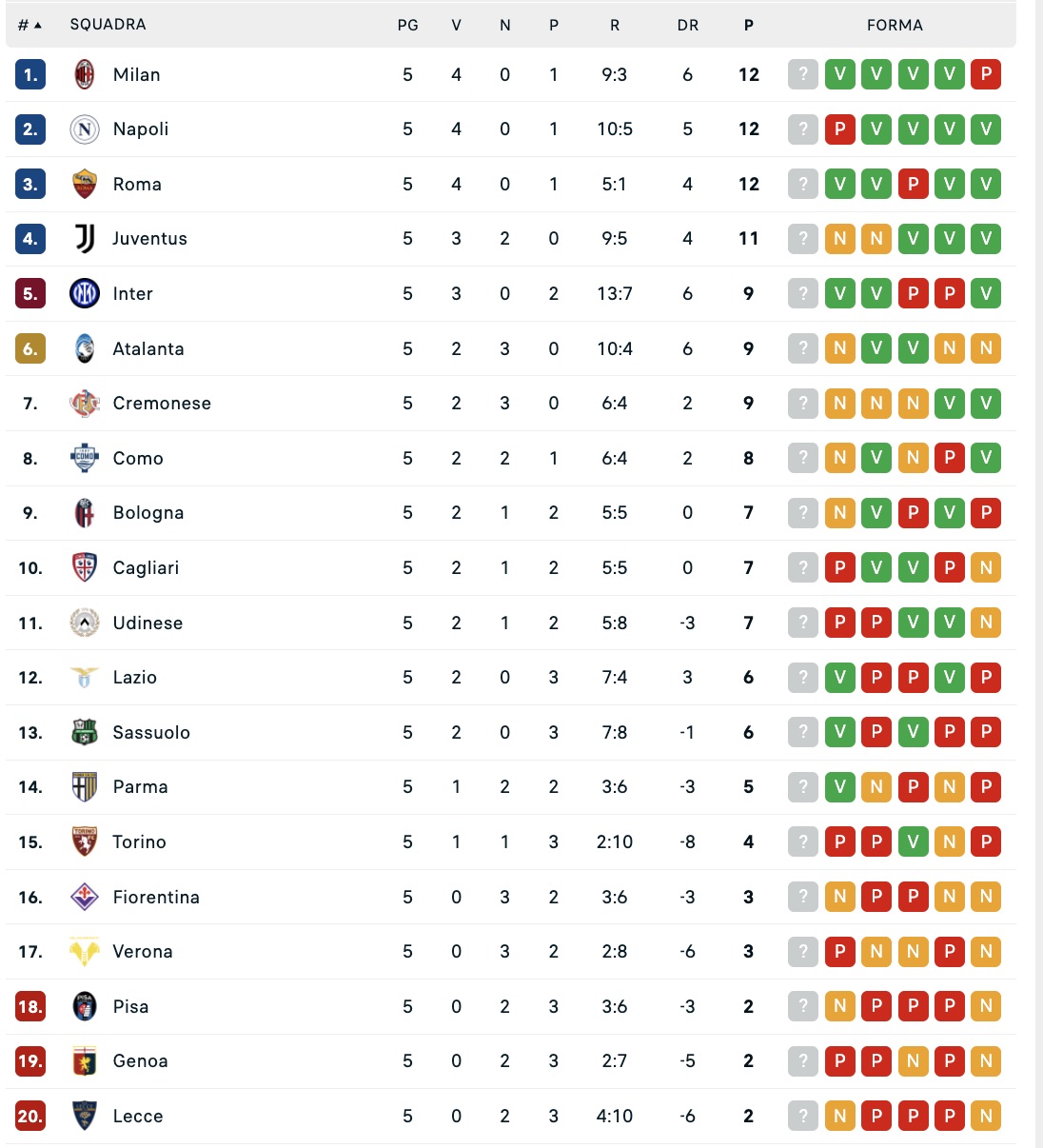Click the Fiorentina lily crest icon
This screenshot has width=1043, height=1148.
coord(85,897)
